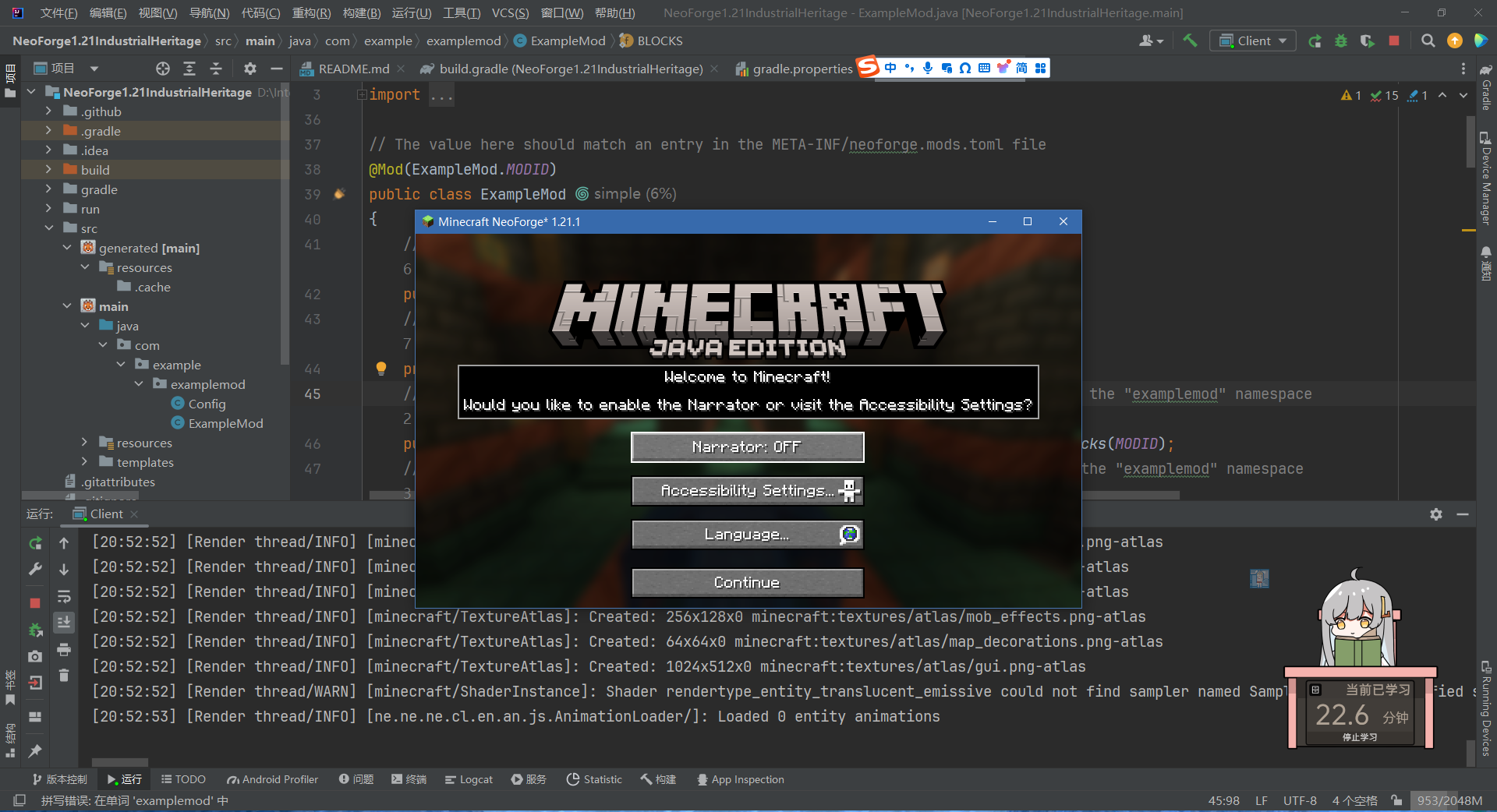Toggle soft-wrap in Run console
The width and height of the screenshot is (1497, 812).
tap(64, 597)
